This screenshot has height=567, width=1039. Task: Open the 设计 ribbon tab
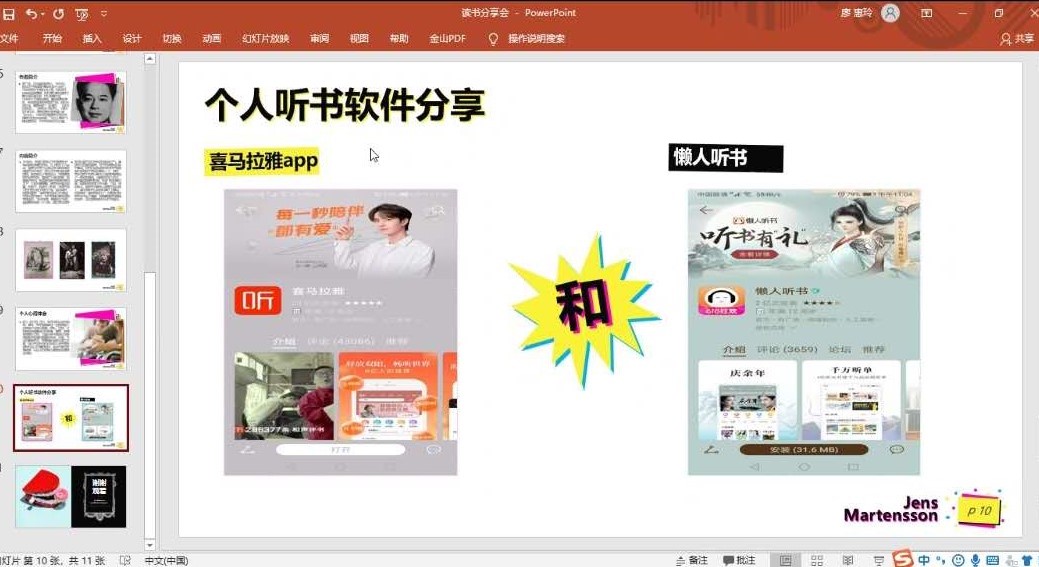132,38
